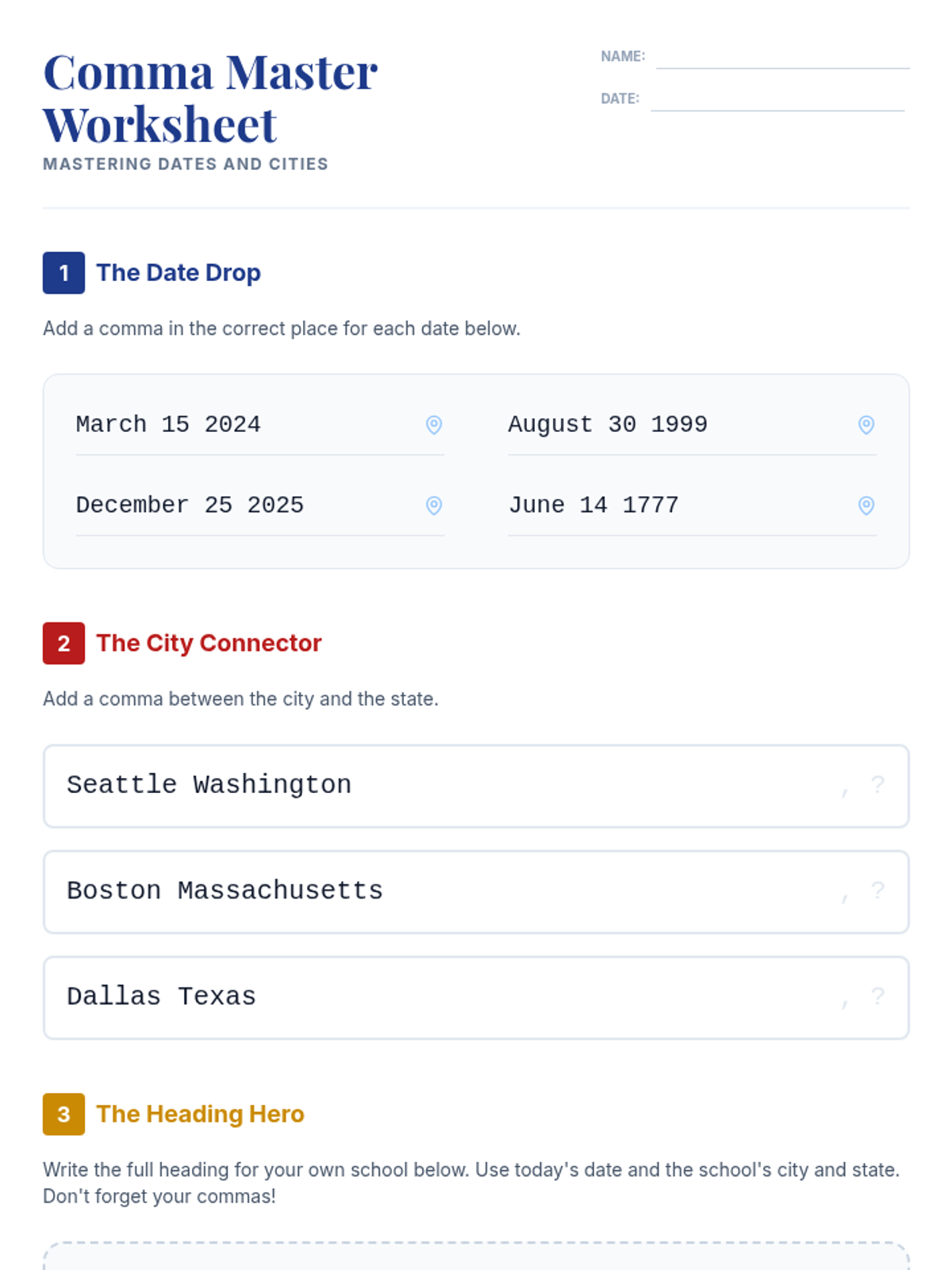
Task: Click The City Connector heading
Action: point(209,643)
